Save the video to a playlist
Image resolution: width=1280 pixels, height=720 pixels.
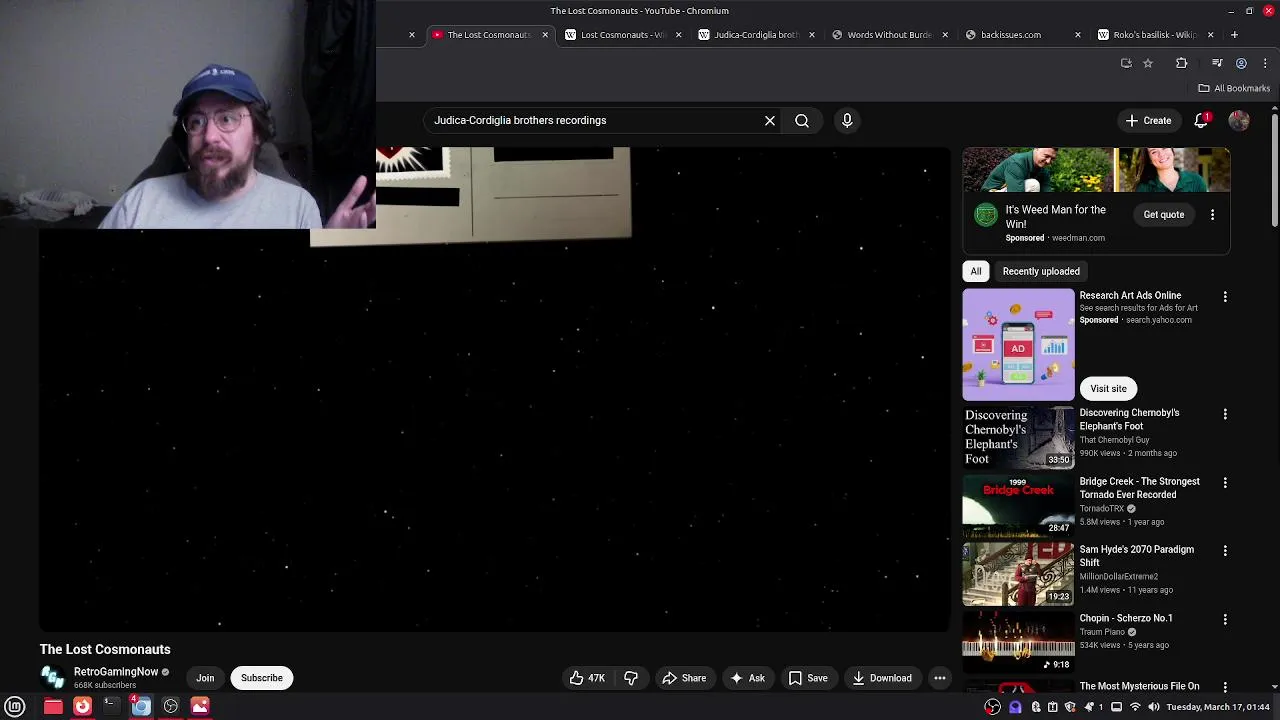pos(808,678)
